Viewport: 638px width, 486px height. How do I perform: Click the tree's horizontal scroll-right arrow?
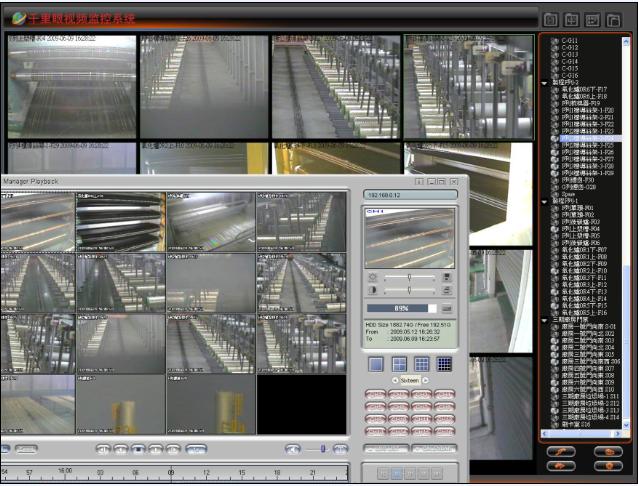point(618,434)
